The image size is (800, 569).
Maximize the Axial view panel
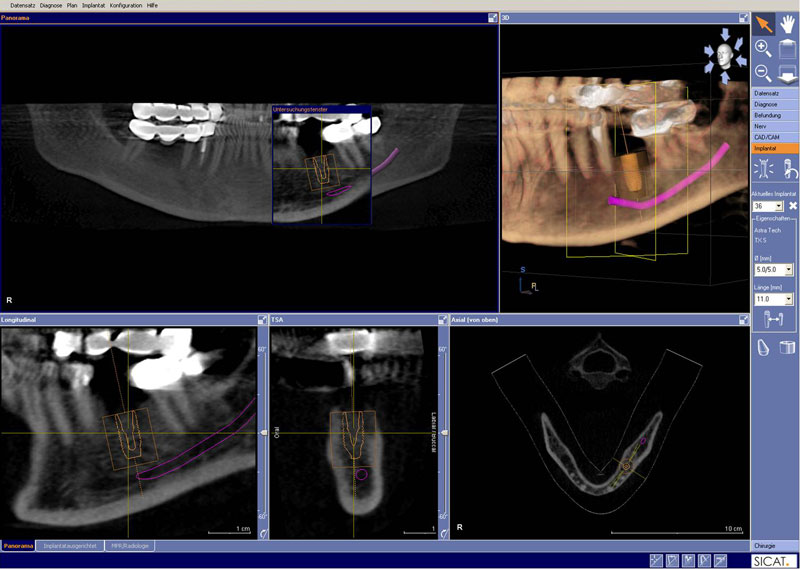click(x=743, y=320)
